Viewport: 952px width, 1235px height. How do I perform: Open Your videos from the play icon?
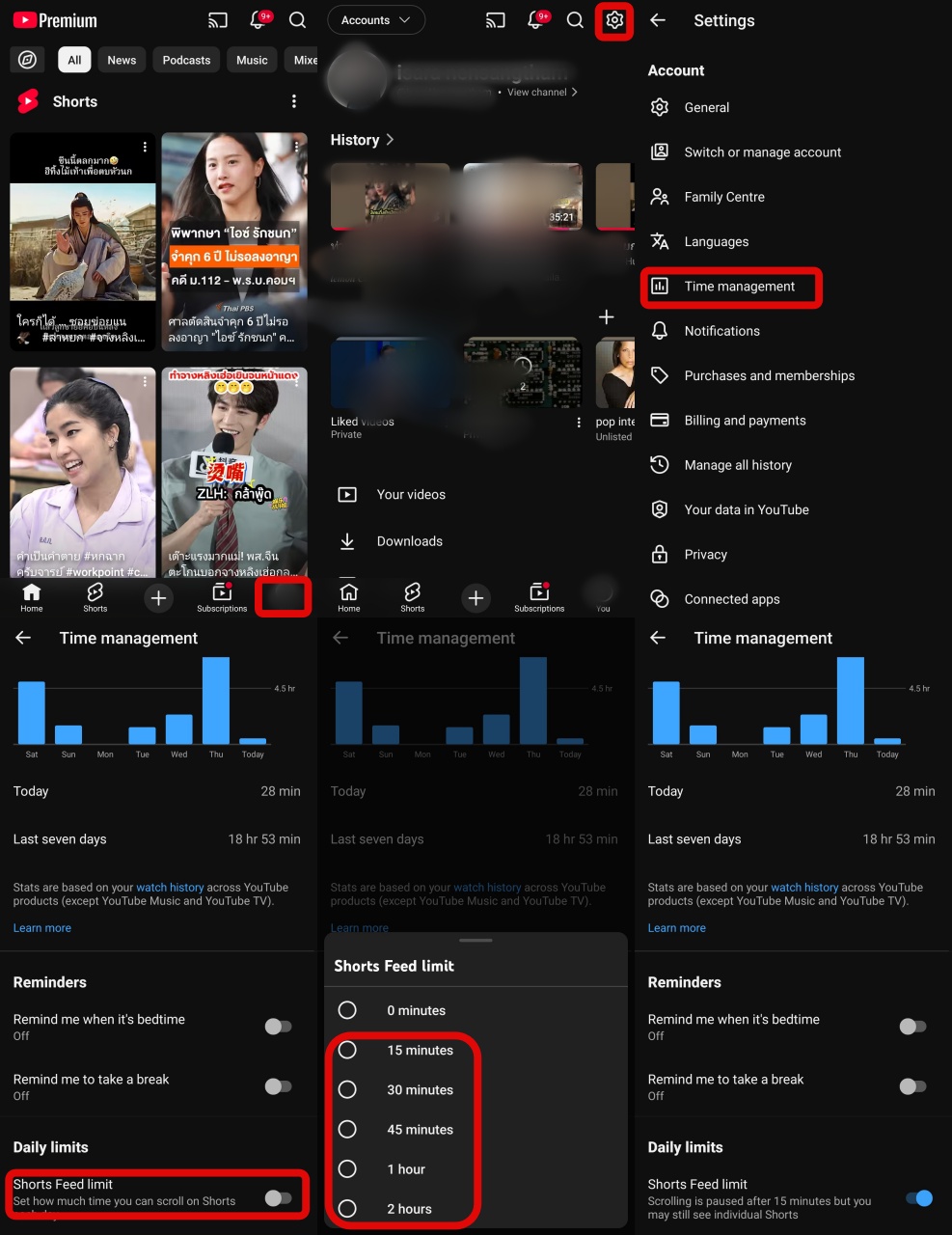[x=347, y=495]
